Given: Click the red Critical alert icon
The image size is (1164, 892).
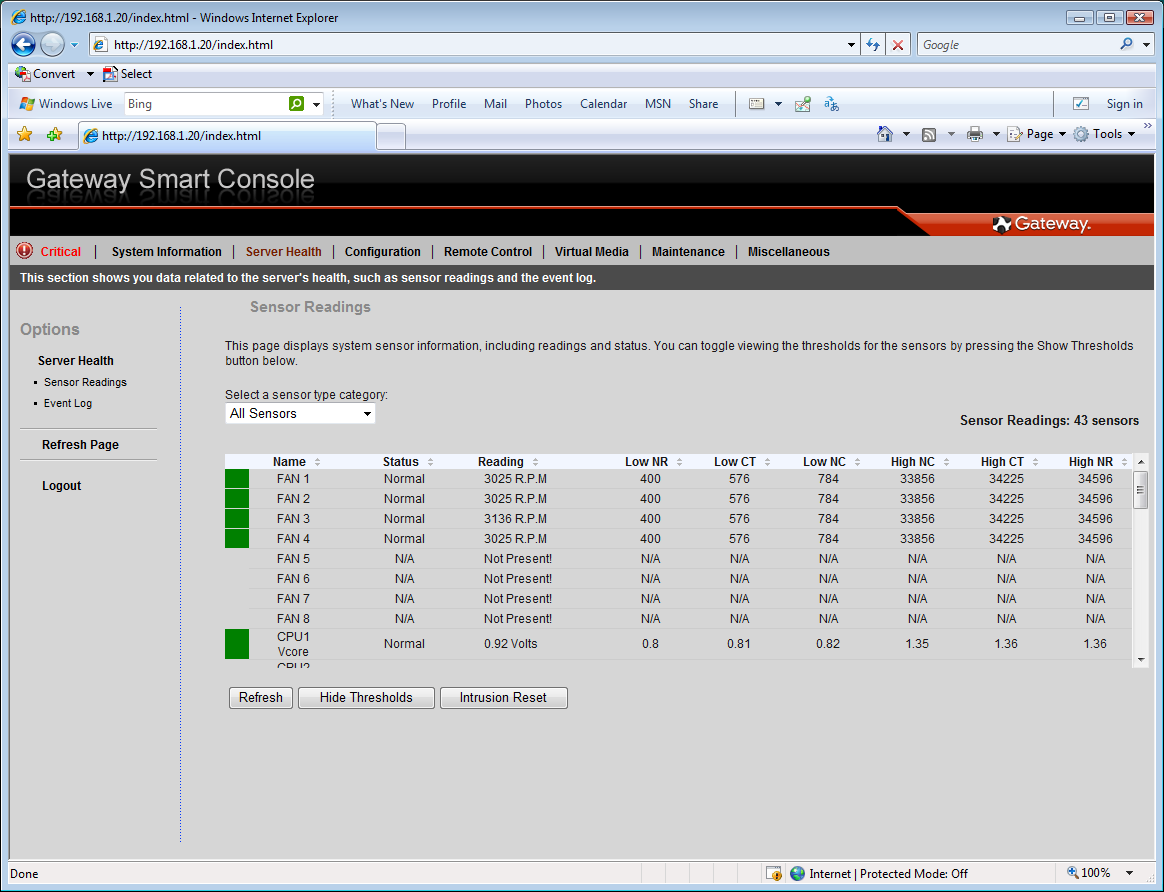Looking at the screenshot, I should click(24, 251).
